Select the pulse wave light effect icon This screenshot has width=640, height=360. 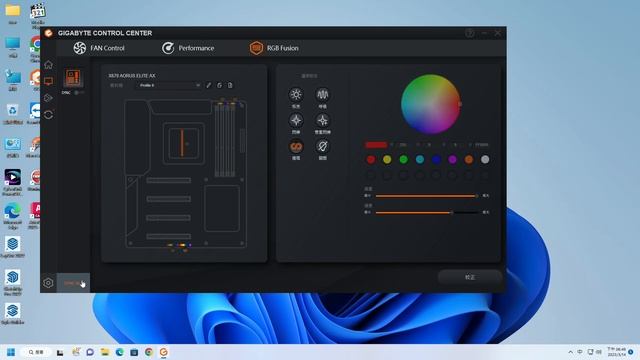tap(322, 95)
